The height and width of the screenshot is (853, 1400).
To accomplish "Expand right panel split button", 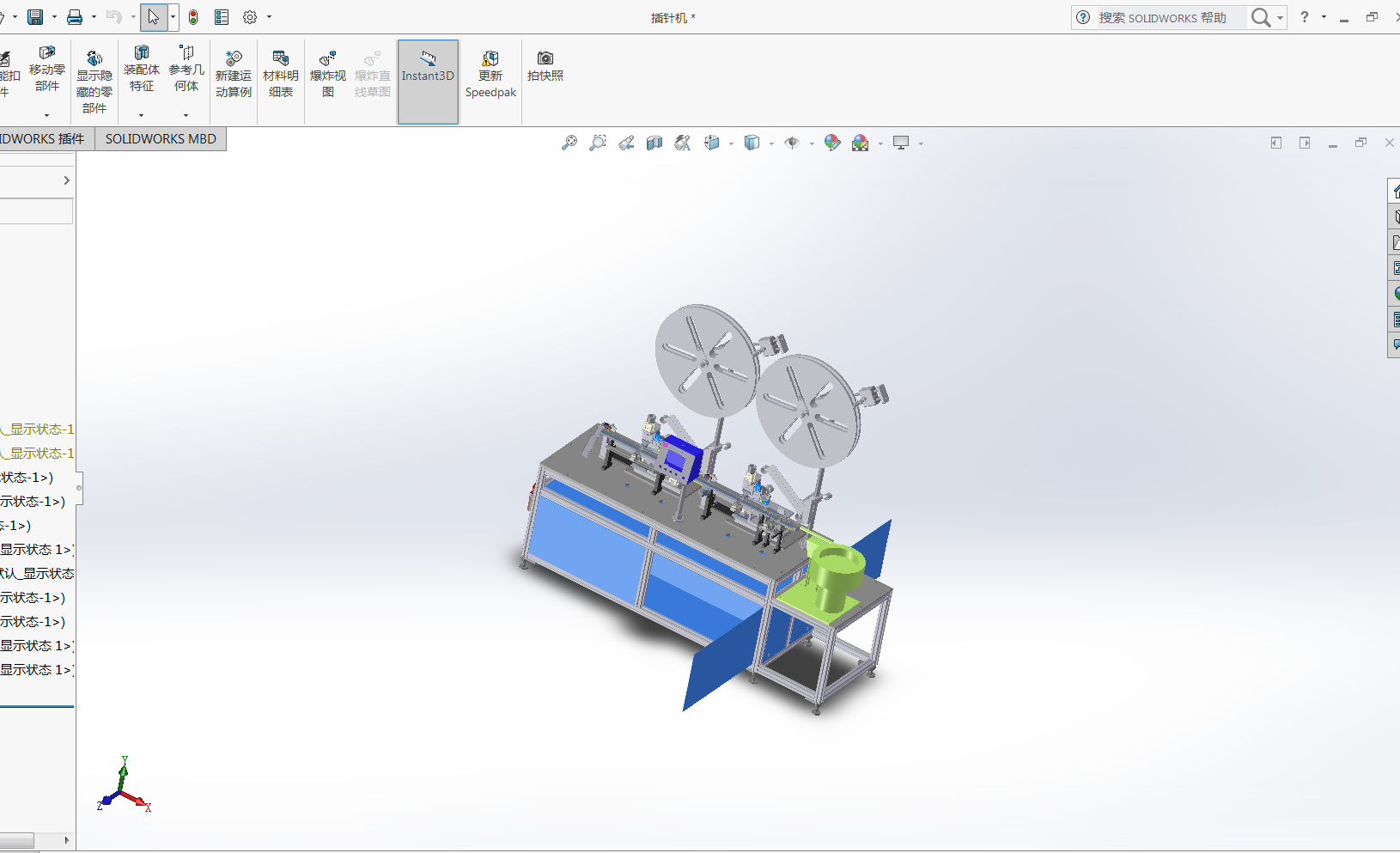I will click(1305, 143).
